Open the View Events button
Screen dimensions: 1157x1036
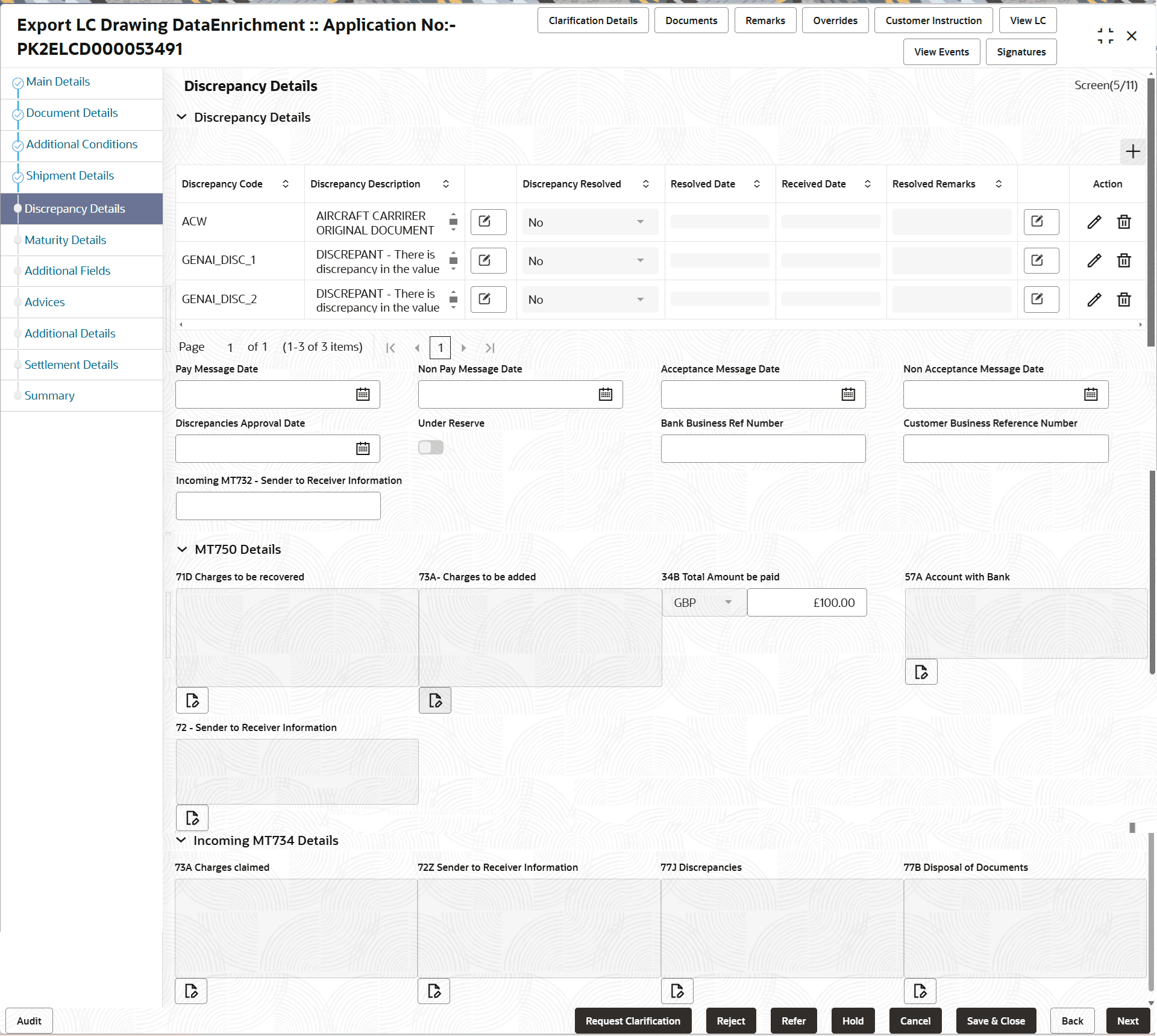tap(941, 52)
